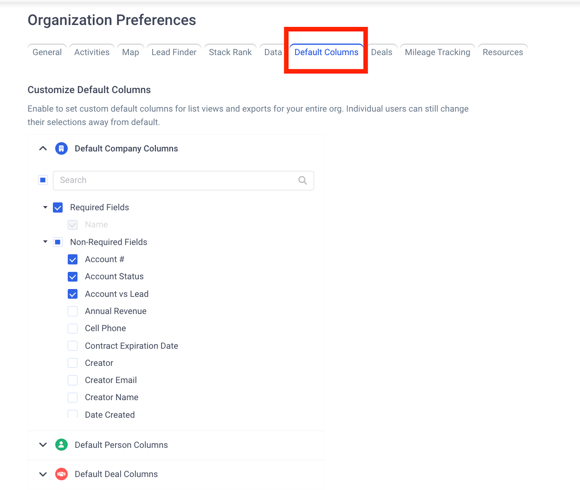The image size is (580, 490).
Task: Collapse the Required Fields tree arrow
Action: pos(45,207)
